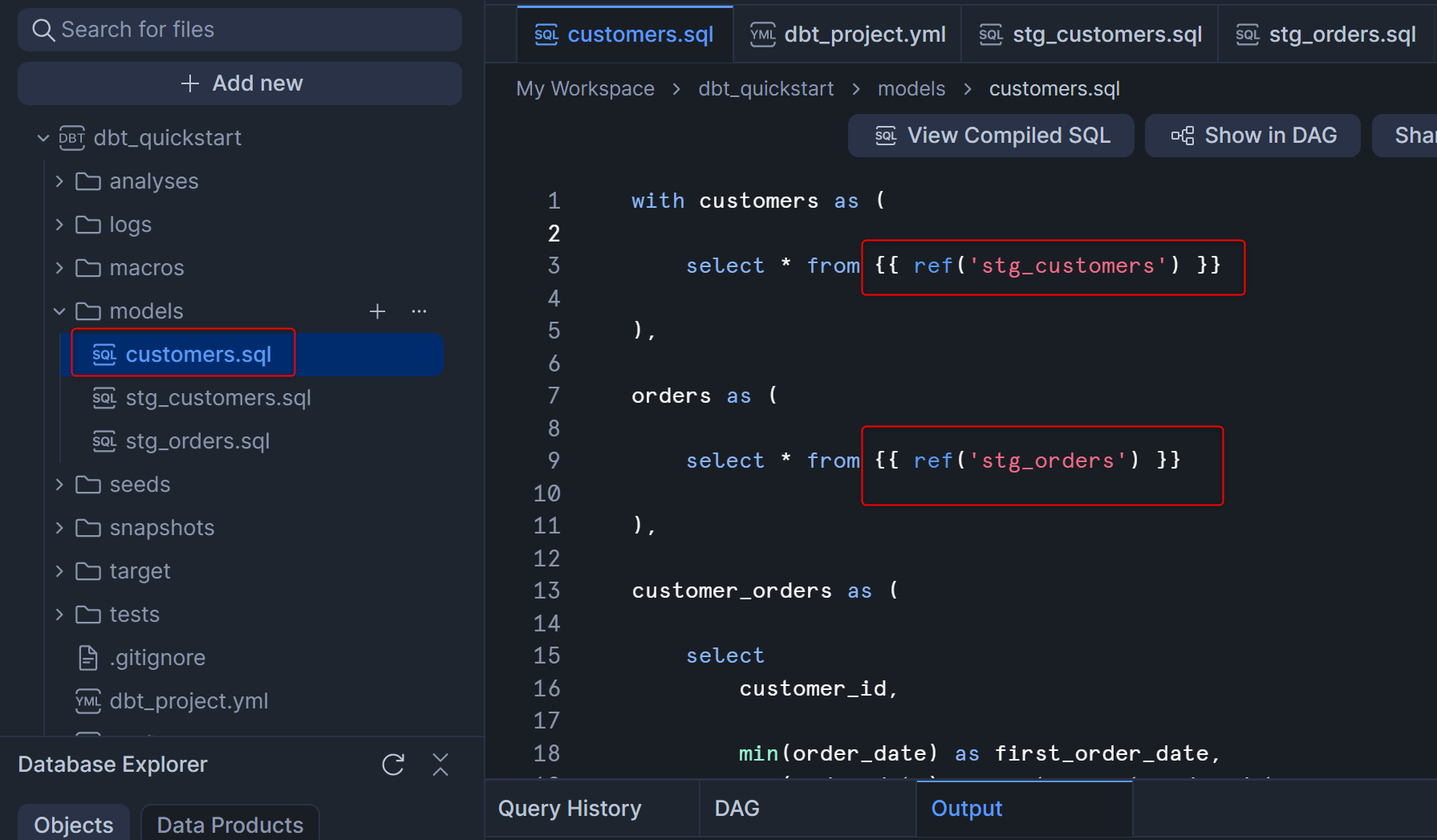Refresh the Database Explorer panel
This screenshot has width=1437, height=840.
pos(393,765)
